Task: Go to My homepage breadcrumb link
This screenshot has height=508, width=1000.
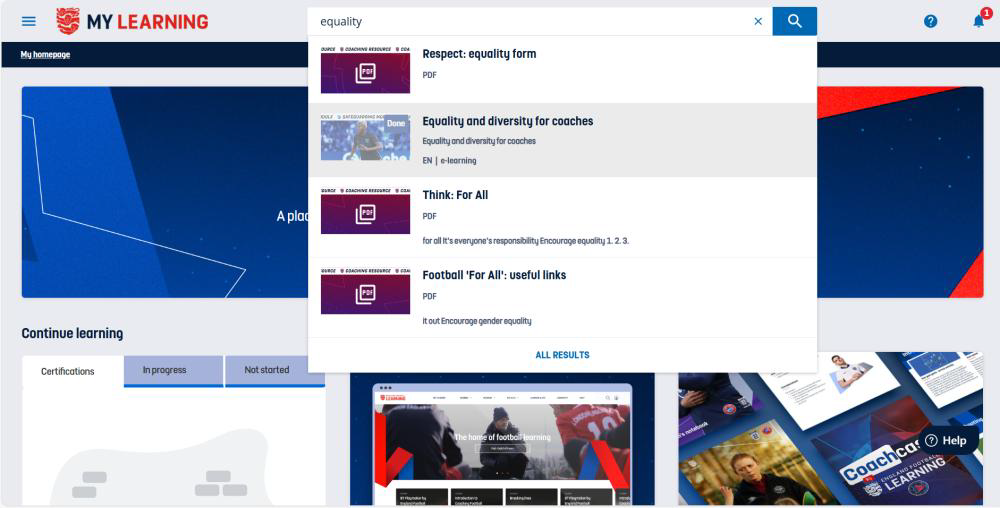Action: tap(45, 55)
